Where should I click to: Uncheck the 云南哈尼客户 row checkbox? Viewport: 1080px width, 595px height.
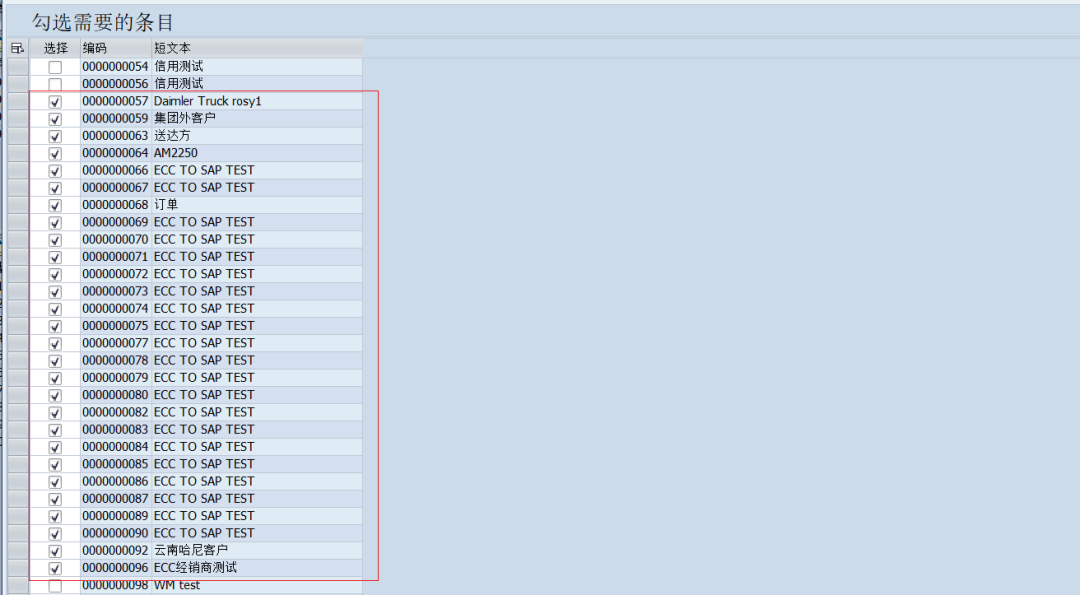pos(55,551)
